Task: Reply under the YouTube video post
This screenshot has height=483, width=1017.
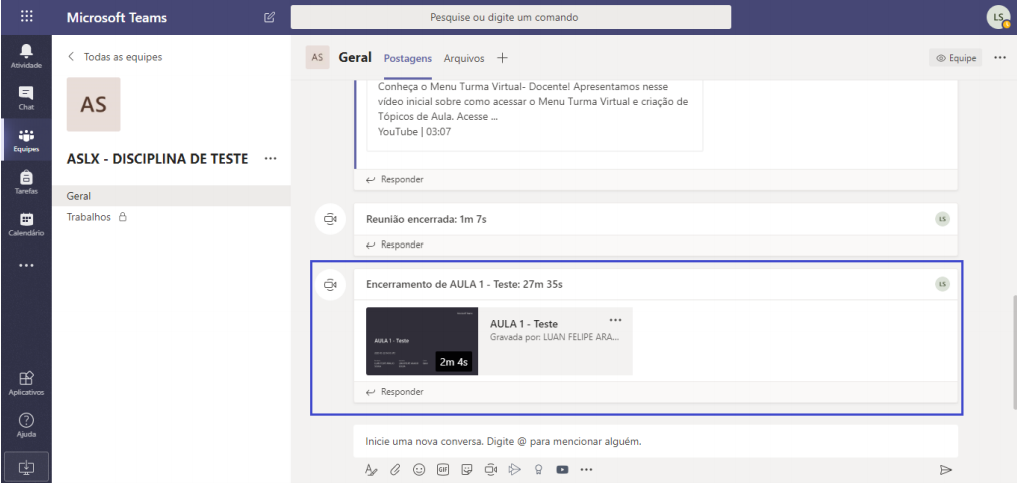Action: (395, 180)
